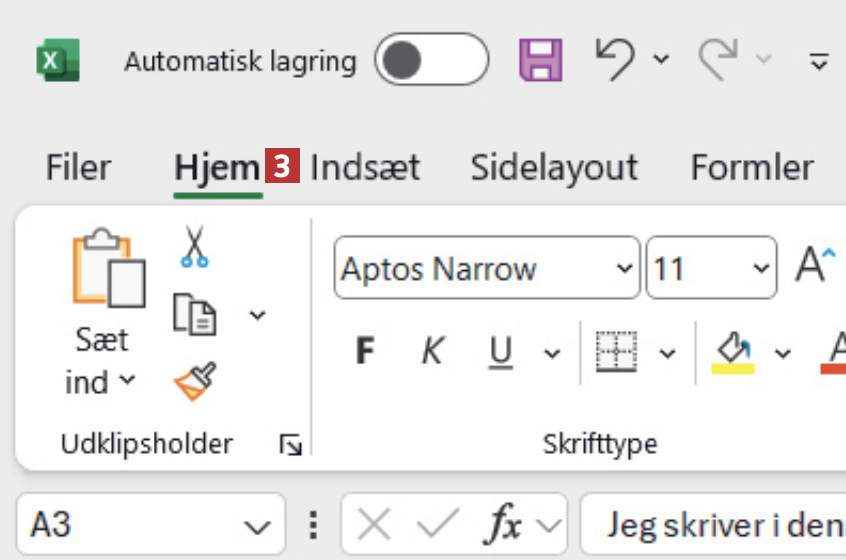Click the Borders grid icon

pos(616,351)
